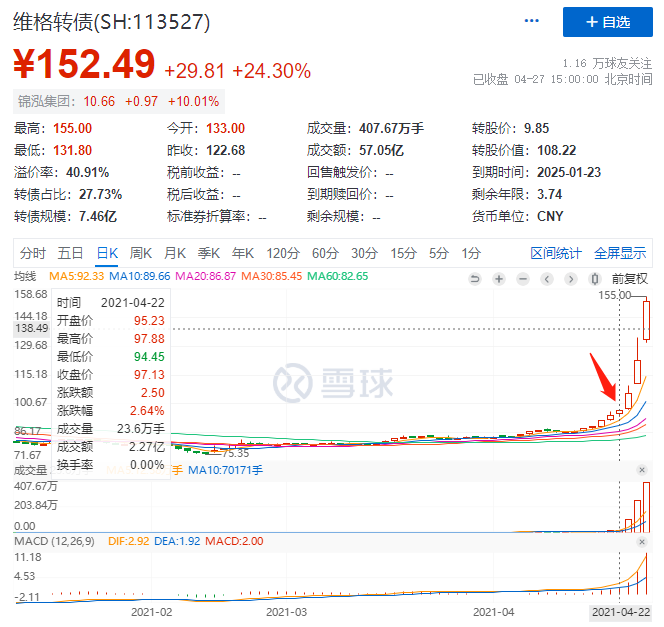Click the 最高 155.00 value
The width and height of the screenshot is (664, 627).
click(72, 128)
